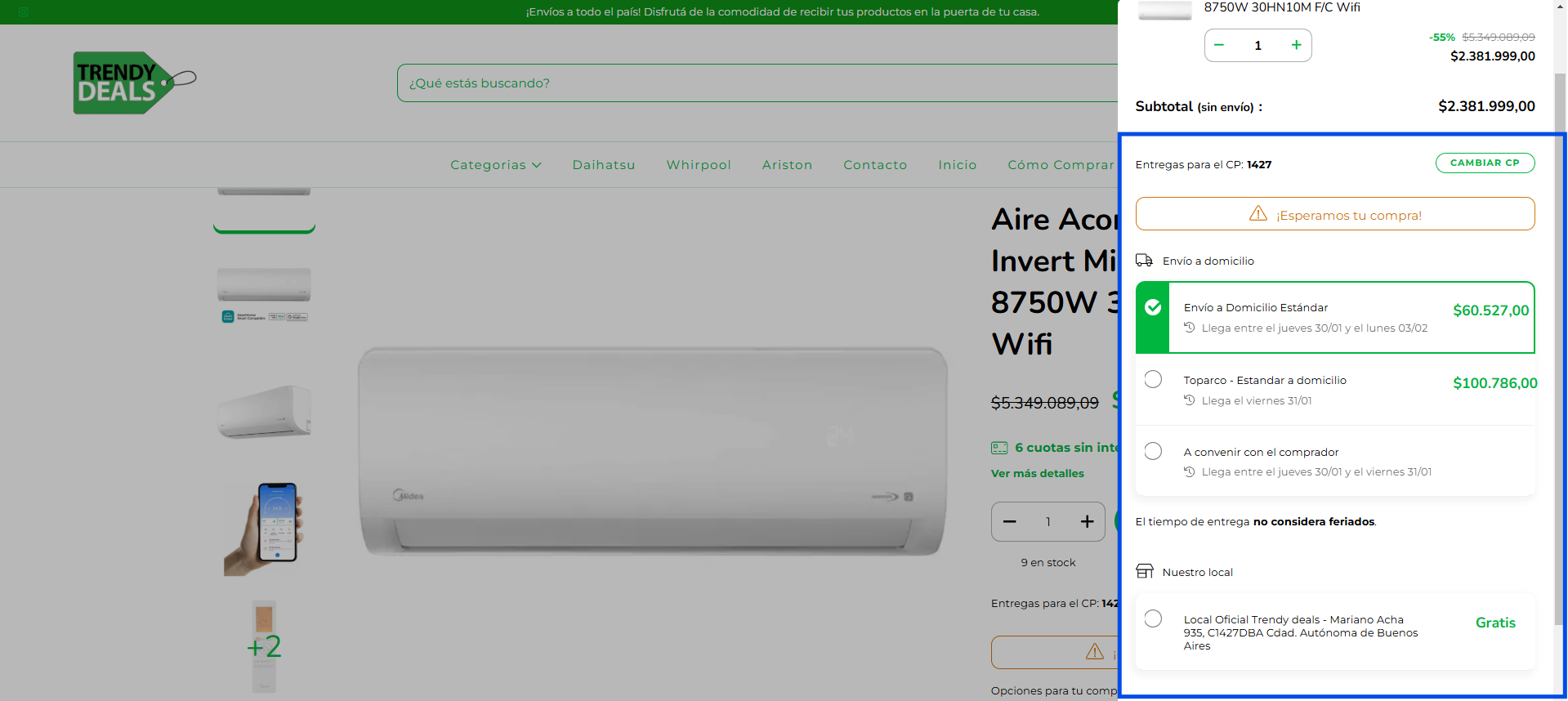1568x701 pixels.
Task: Click the cart item product thumbnail
Action: [1164, 11]
